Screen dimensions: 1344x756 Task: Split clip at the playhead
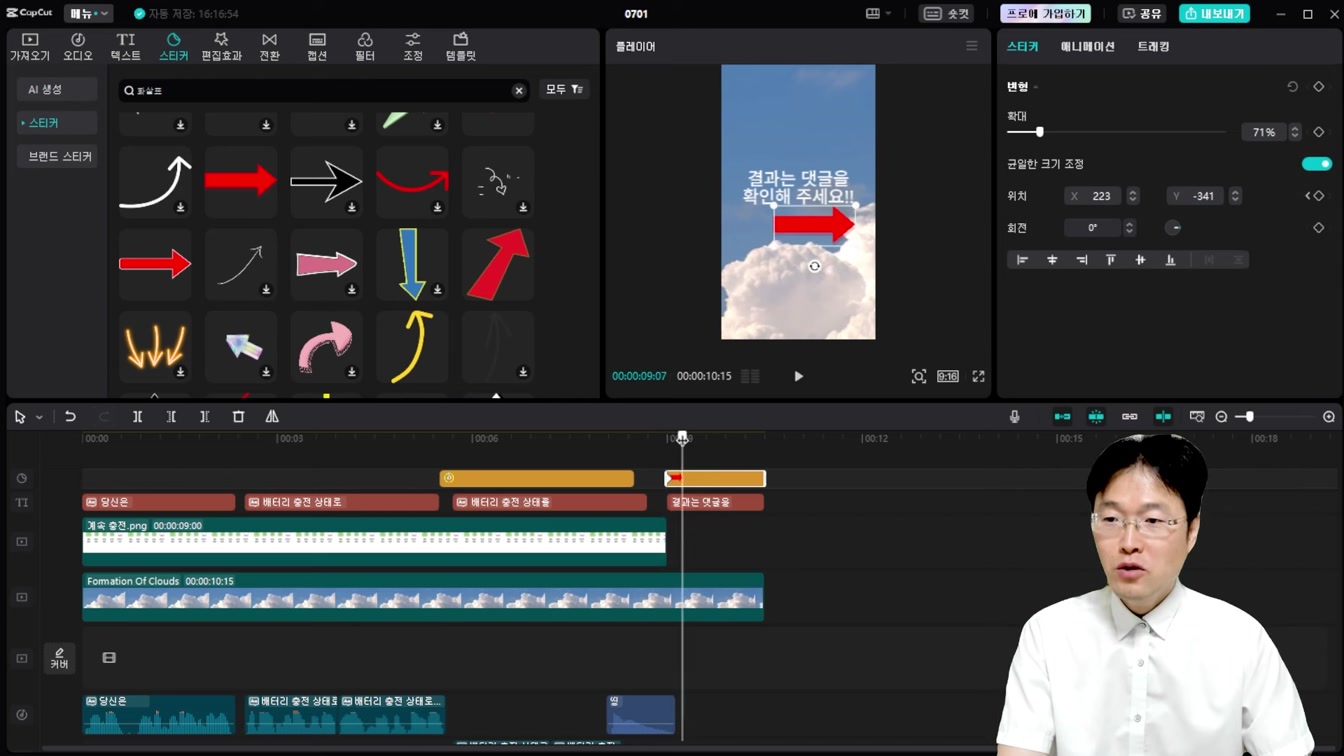tap(137, 416)
